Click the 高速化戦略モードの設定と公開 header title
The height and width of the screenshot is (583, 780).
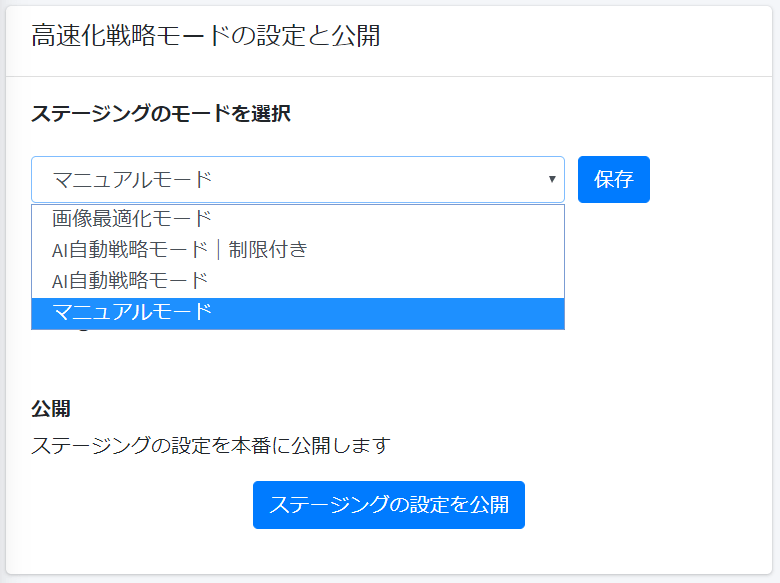pyautogui.click(x=205, y=36)
